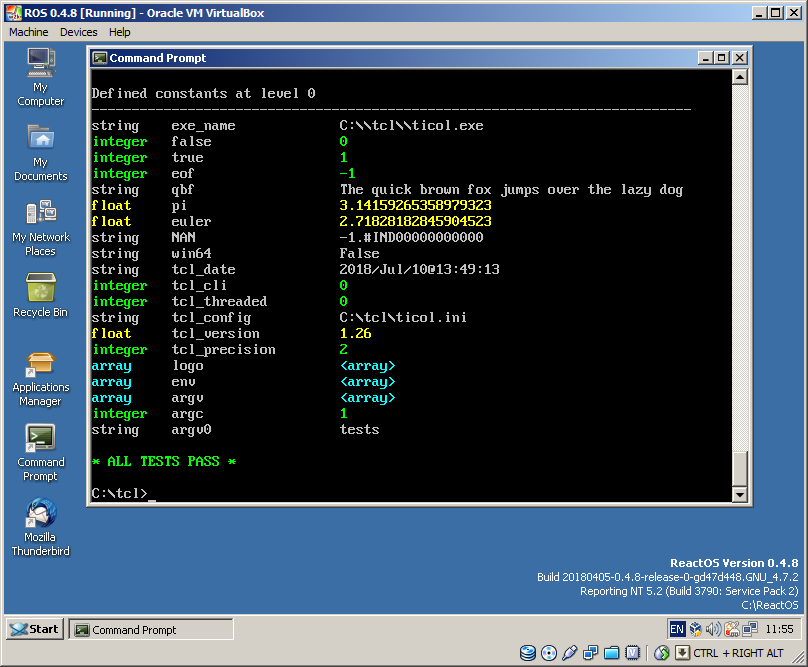Minimize the VirtualBox window
Viewport: 808px width, 667px height.
pos(759,13)
